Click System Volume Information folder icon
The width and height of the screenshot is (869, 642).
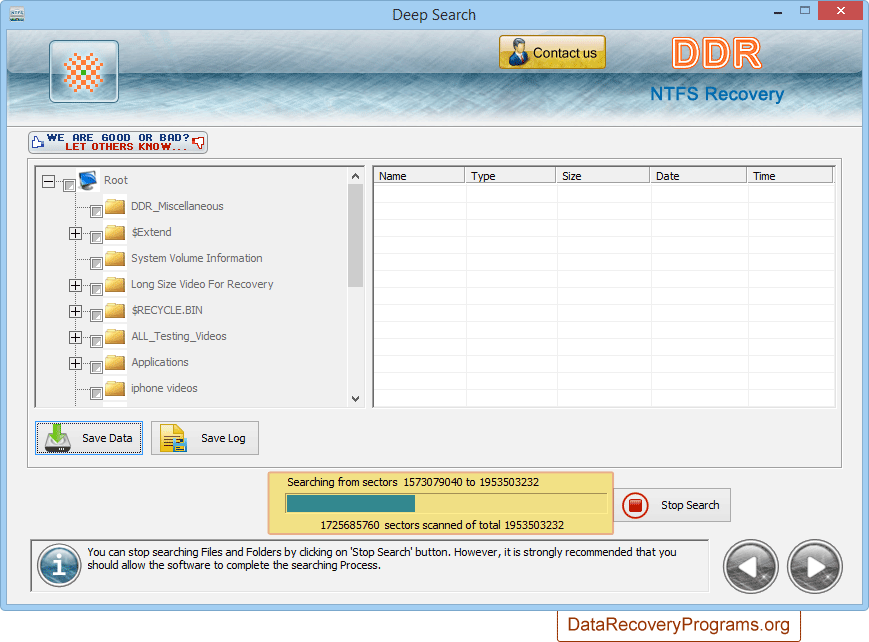115,258
